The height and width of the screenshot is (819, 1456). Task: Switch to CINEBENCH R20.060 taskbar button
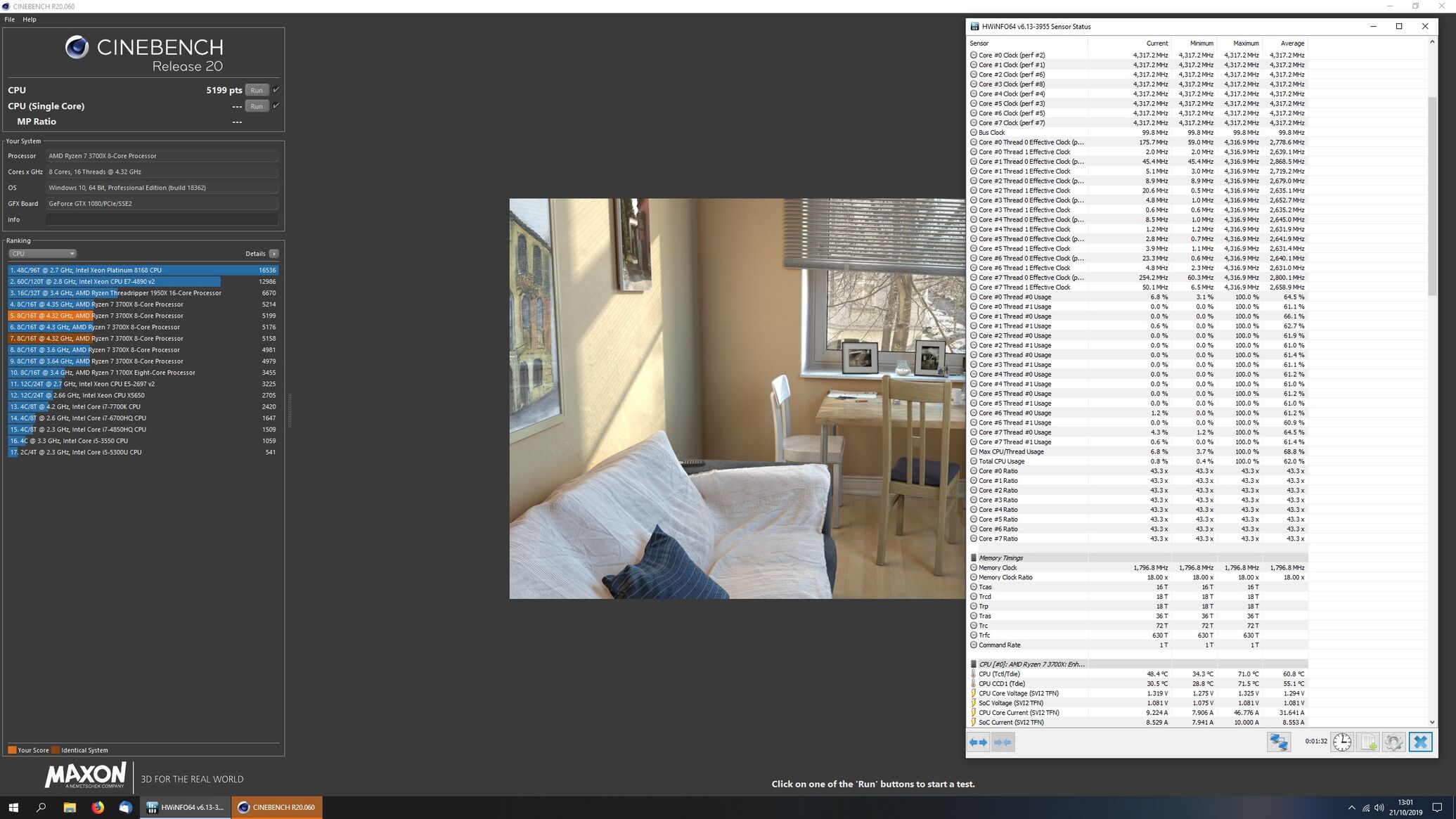[x=277, y=808]
